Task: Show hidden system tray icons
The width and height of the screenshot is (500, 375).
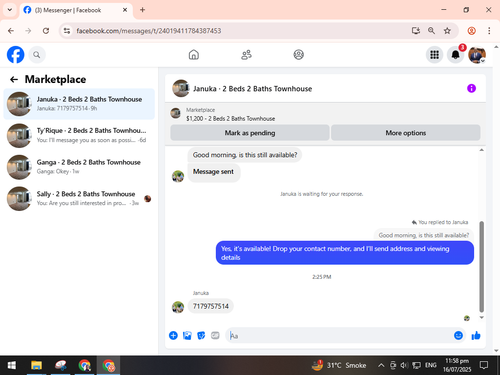Action: point(381,365)
